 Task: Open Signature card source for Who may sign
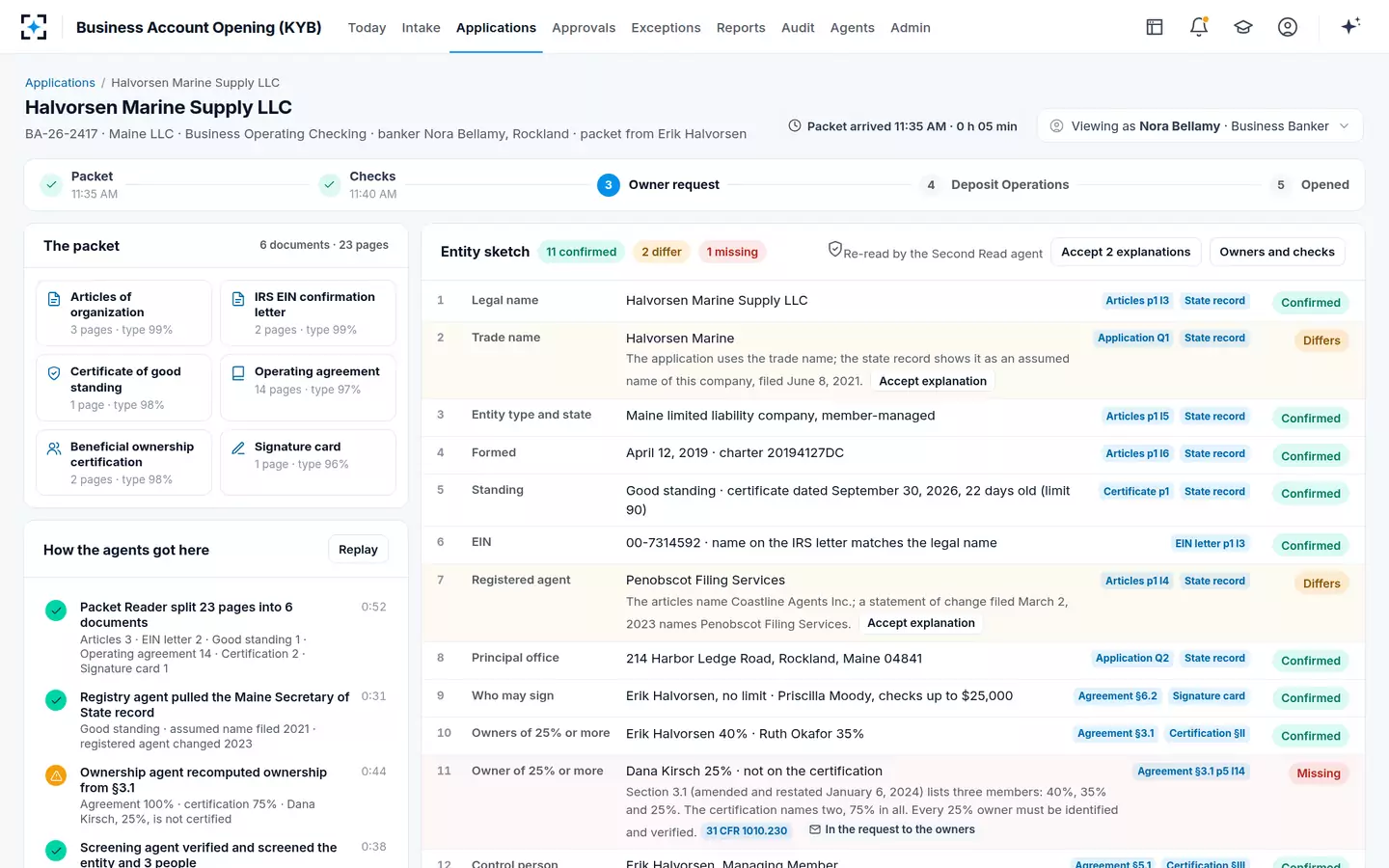tap(1209, 696)
